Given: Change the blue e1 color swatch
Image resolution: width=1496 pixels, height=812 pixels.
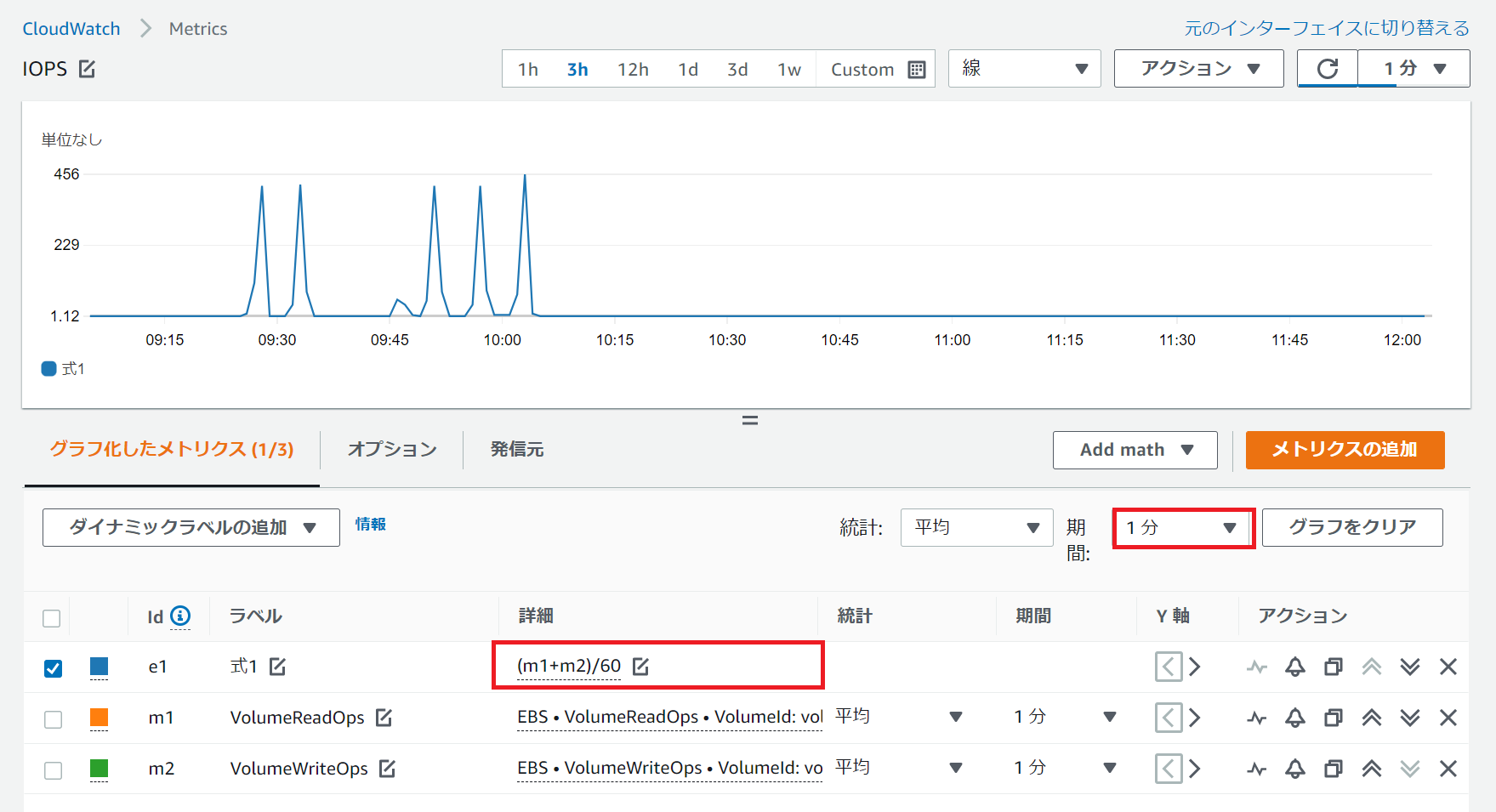Looking at the screenshot, I should [x=99, y=667].
